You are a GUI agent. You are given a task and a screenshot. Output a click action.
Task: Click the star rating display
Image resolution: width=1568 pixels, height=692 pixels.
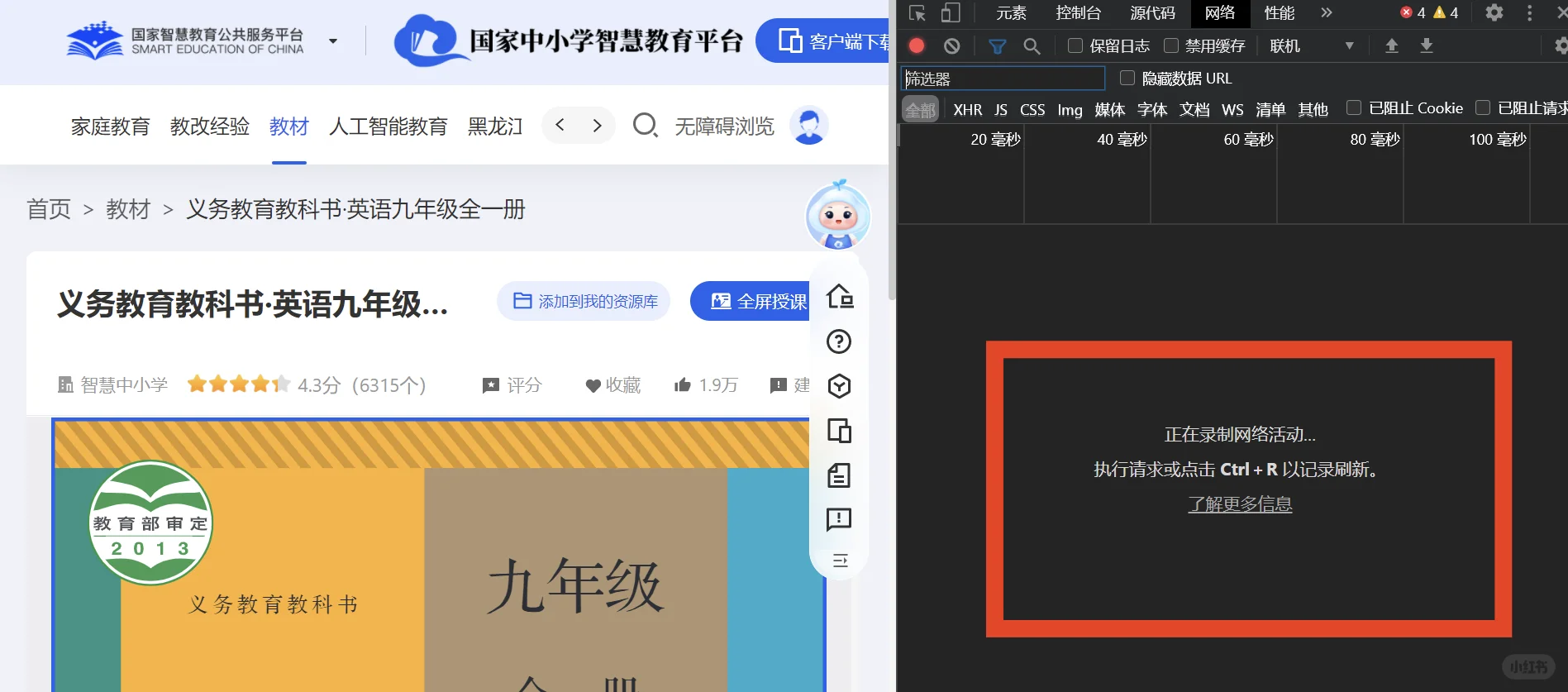tap(238, 384)
